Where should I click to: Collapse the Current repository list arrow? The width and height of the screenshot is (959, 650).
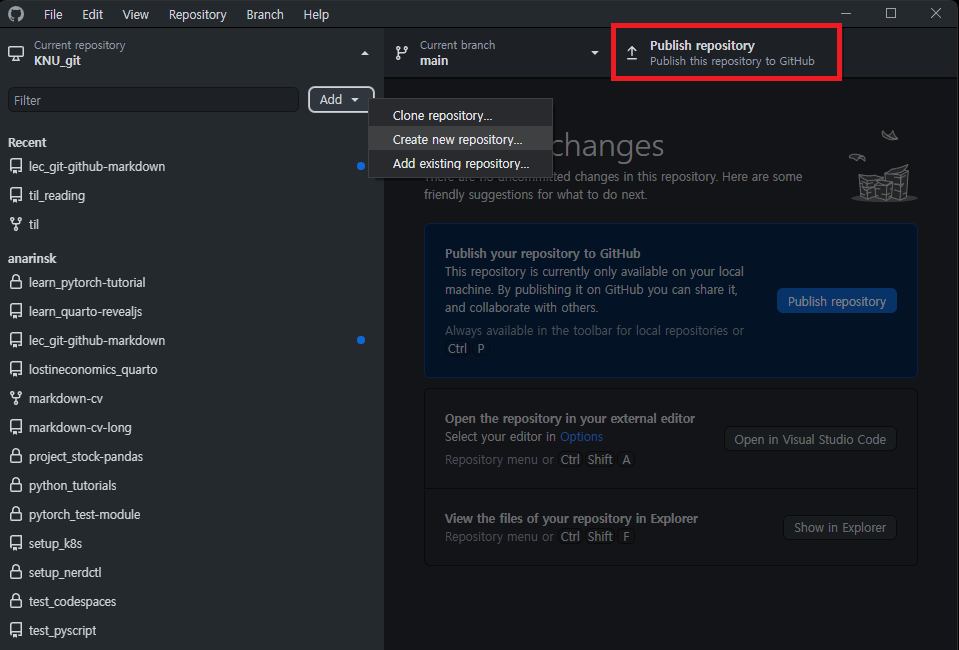click(x=365, y=53)
